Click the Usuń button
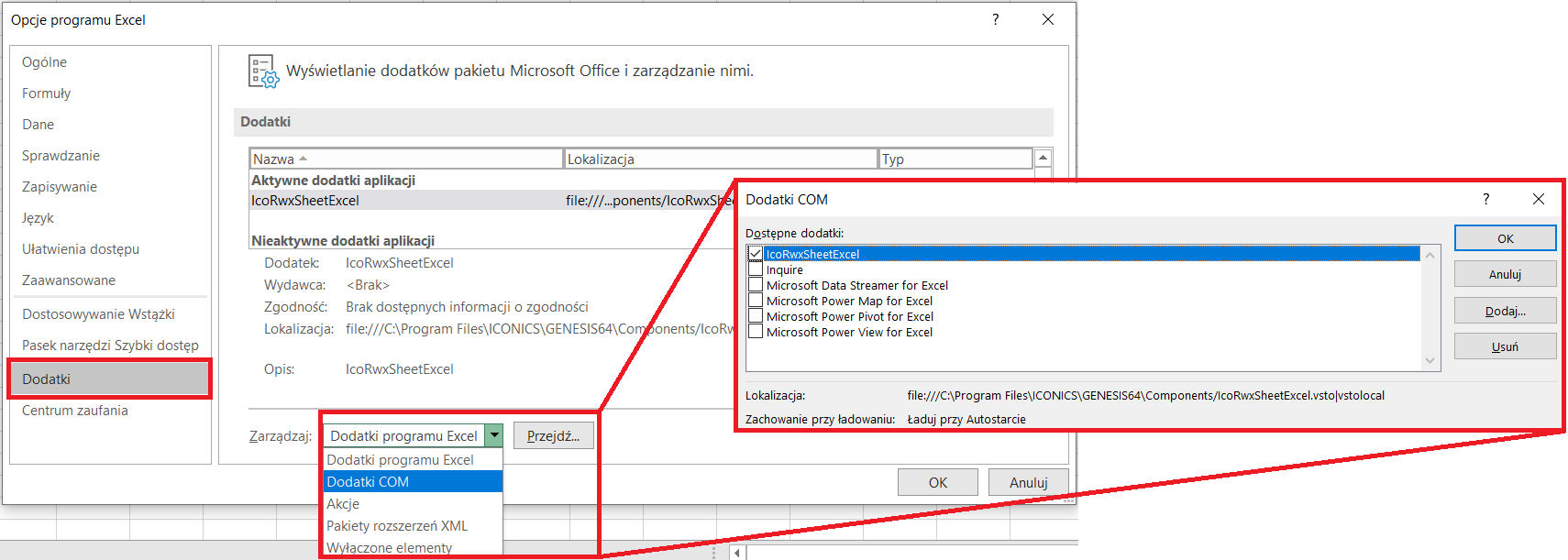 click(x=1506, y=346)
